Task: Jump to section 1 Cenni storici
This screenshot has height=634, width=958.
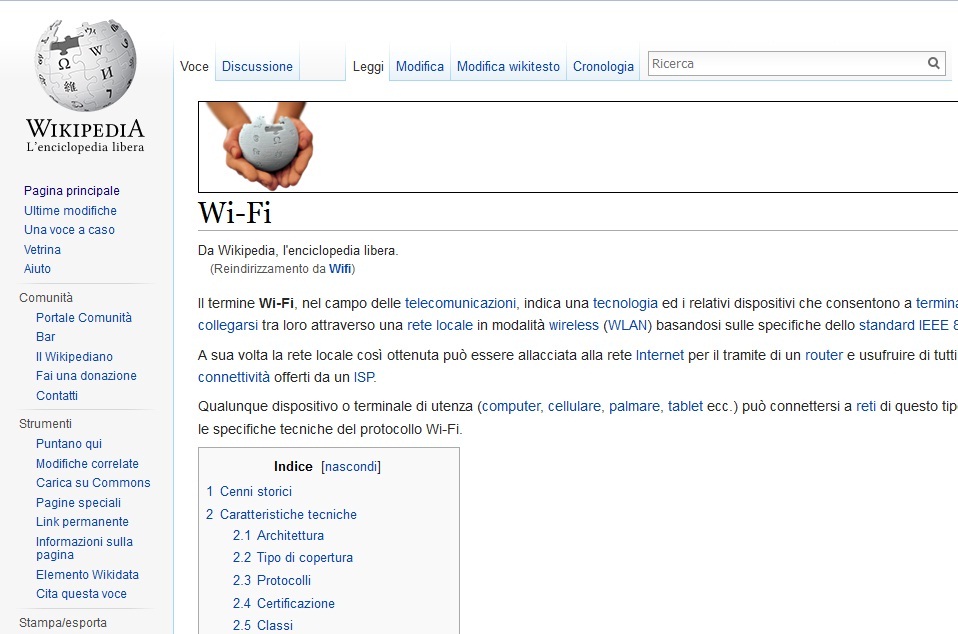Action: pyautogui.click(x=249, y=492)
